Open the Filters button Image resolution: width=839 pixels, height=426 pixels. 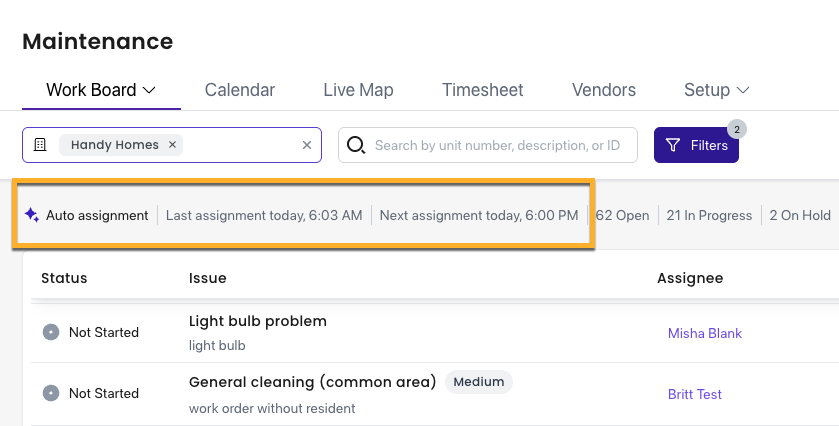tap(696, 145)
